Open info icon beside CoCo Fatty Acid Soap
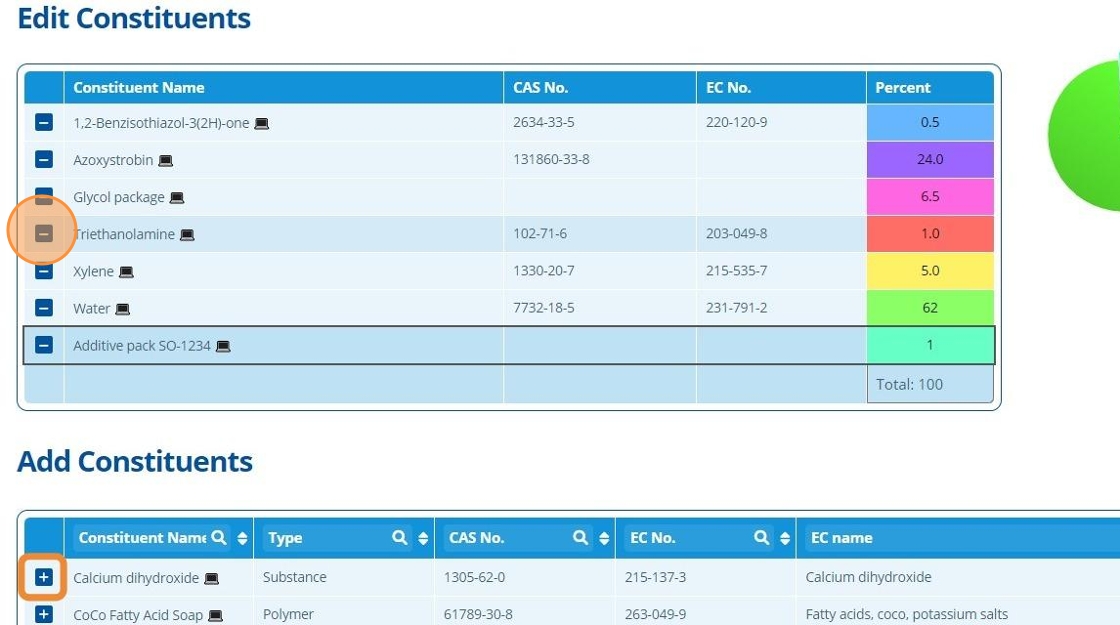This screenshot has width=1120, height=625. click(215, 616)
